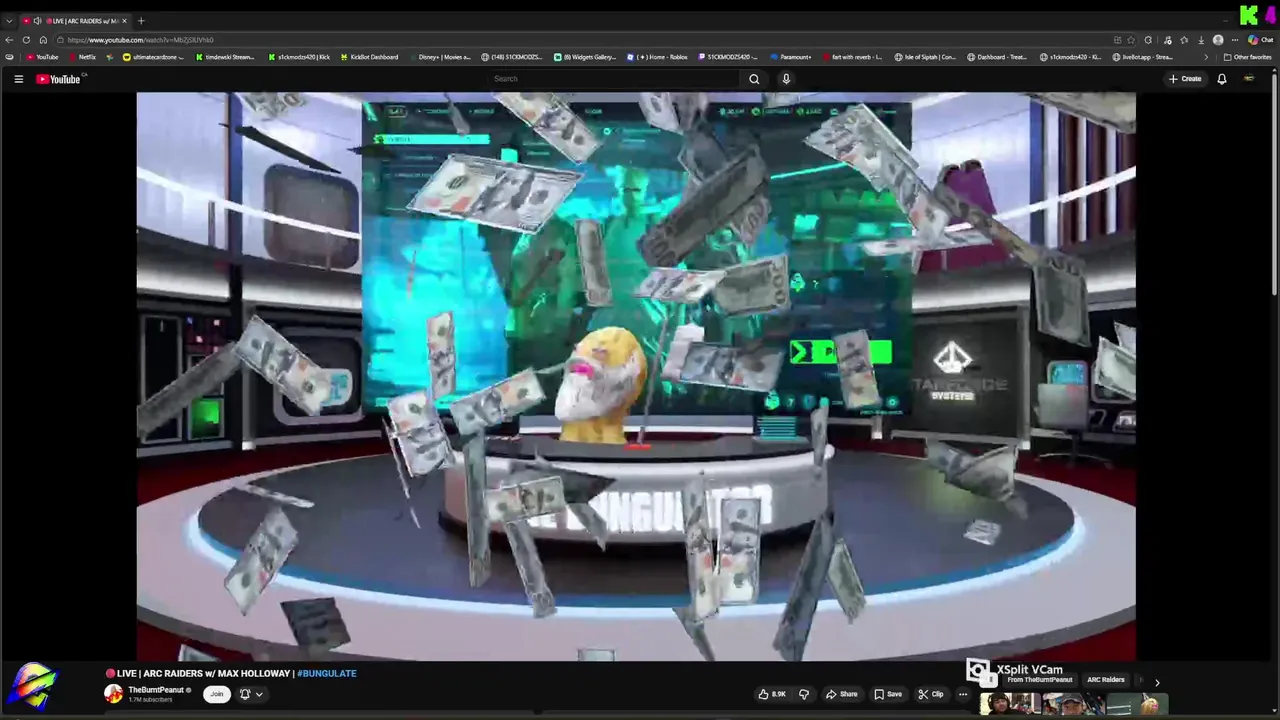
Task: Open the Dashboard - Treat bookmark
Action: [x=997, y=57]
